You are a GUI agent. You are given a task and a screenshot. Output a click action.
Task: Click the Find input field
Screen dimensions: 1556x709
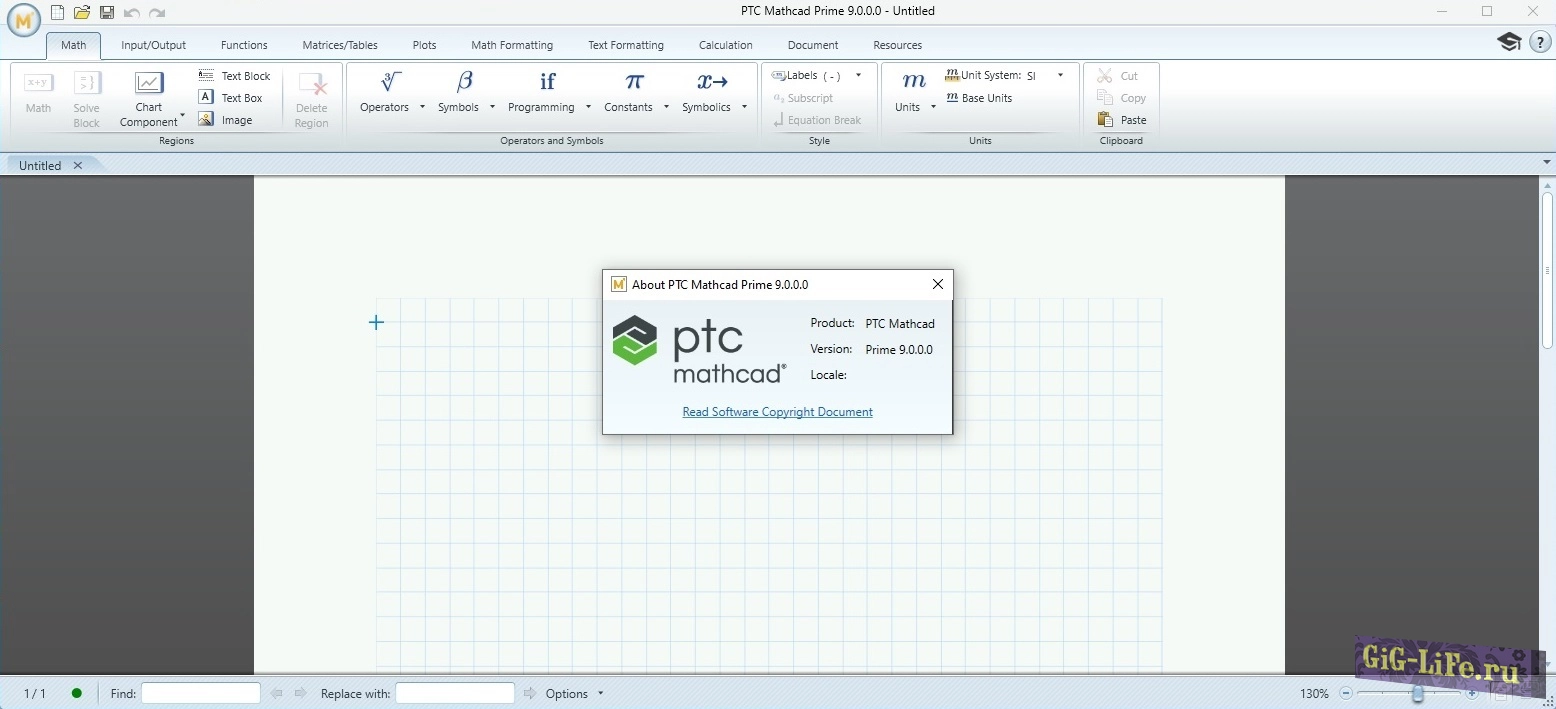200,694
